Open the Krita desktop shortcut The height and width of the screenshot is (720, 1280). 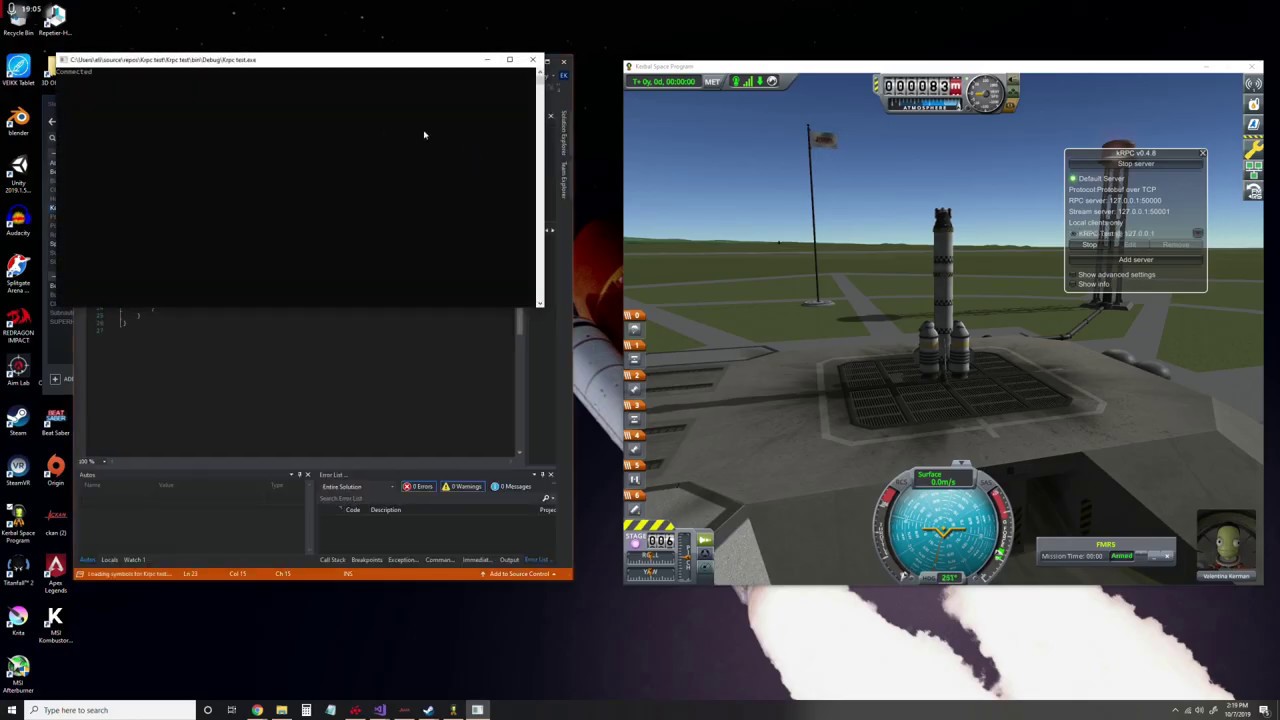coord(18,620)
